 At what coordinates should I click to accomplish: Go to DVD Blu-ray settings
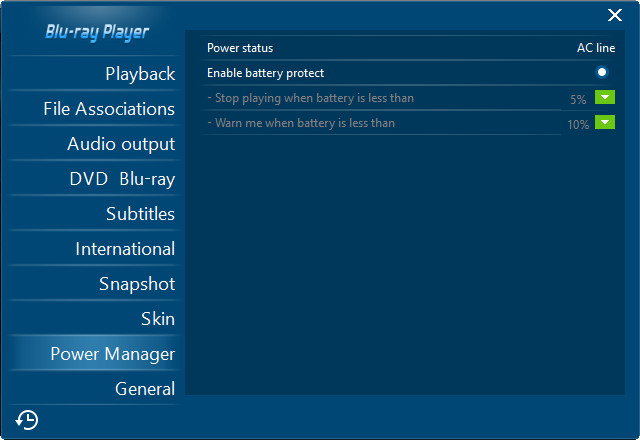94,179
